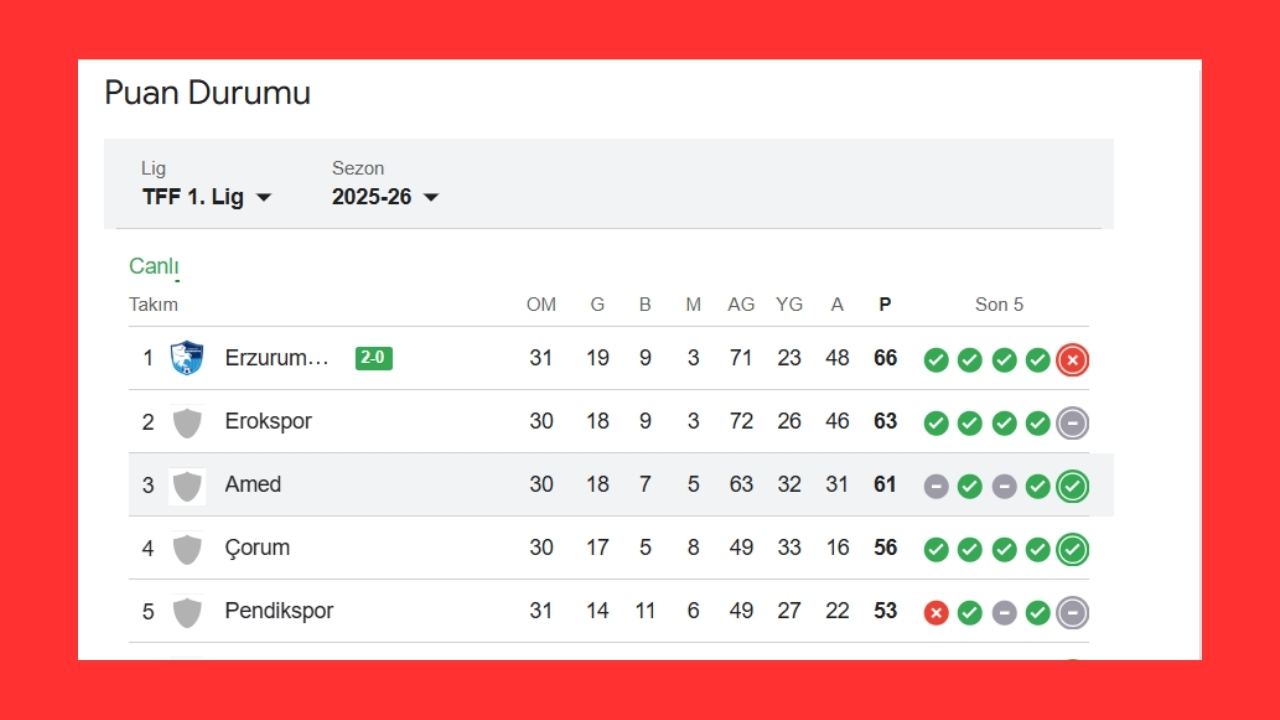The height and width of the screenshot is (720, 1280).
Task: Click Pendikspor's red loss icon in Son 5
Action: click(936, 613)
